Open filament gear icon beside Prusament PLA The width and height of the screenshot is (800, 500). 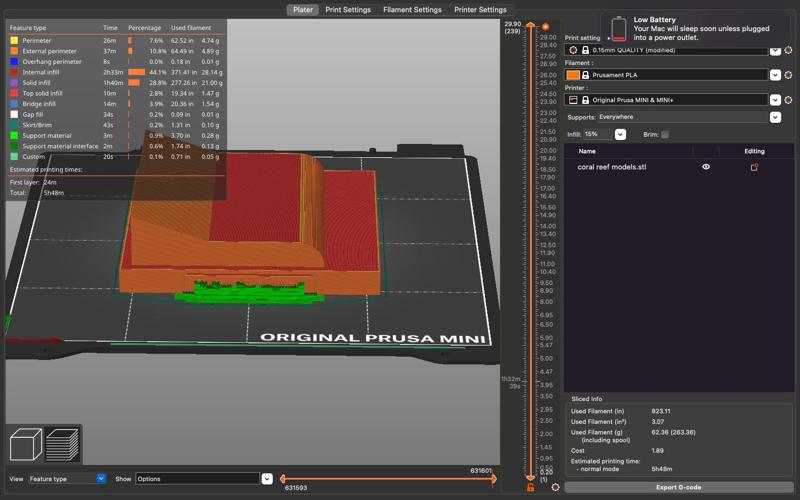click(x=788, y=74)
